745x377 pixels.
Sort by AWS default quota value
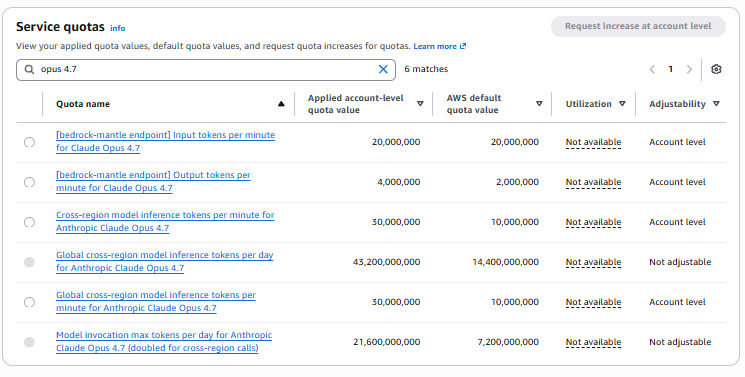point(539,104)
